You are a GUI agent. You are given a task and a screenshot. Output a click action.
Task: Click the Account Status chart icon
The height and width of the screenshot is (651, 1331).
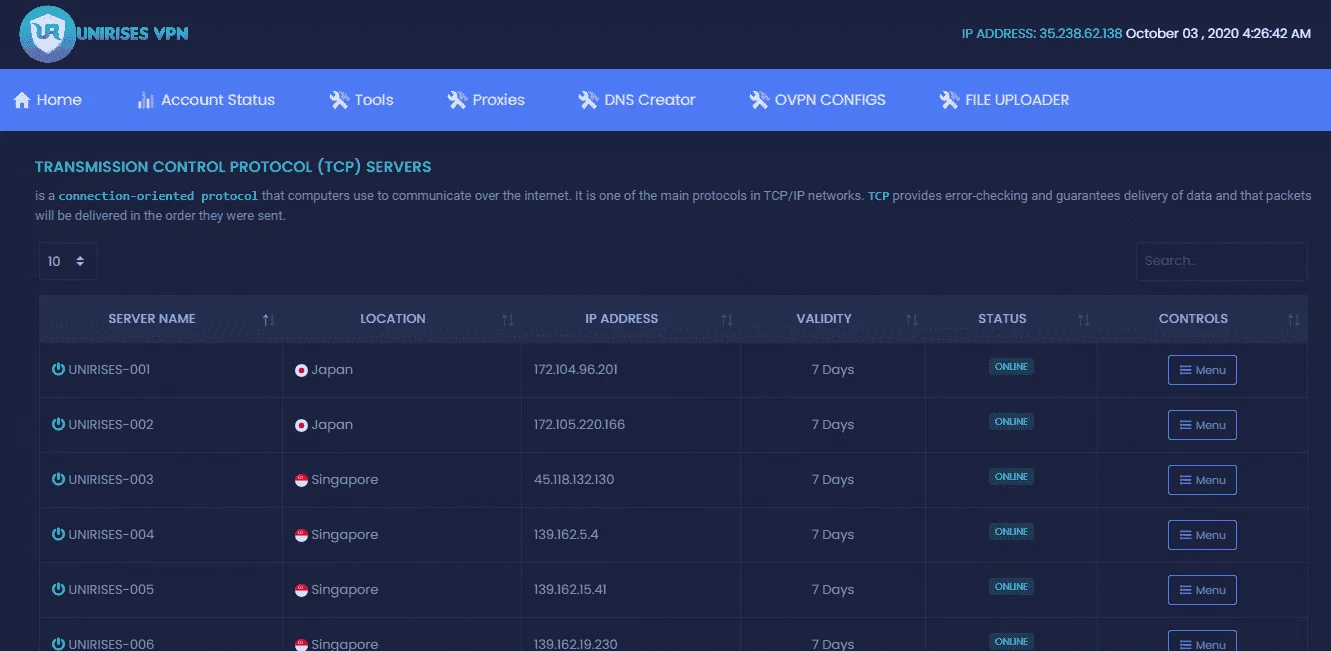click(146, 100)
